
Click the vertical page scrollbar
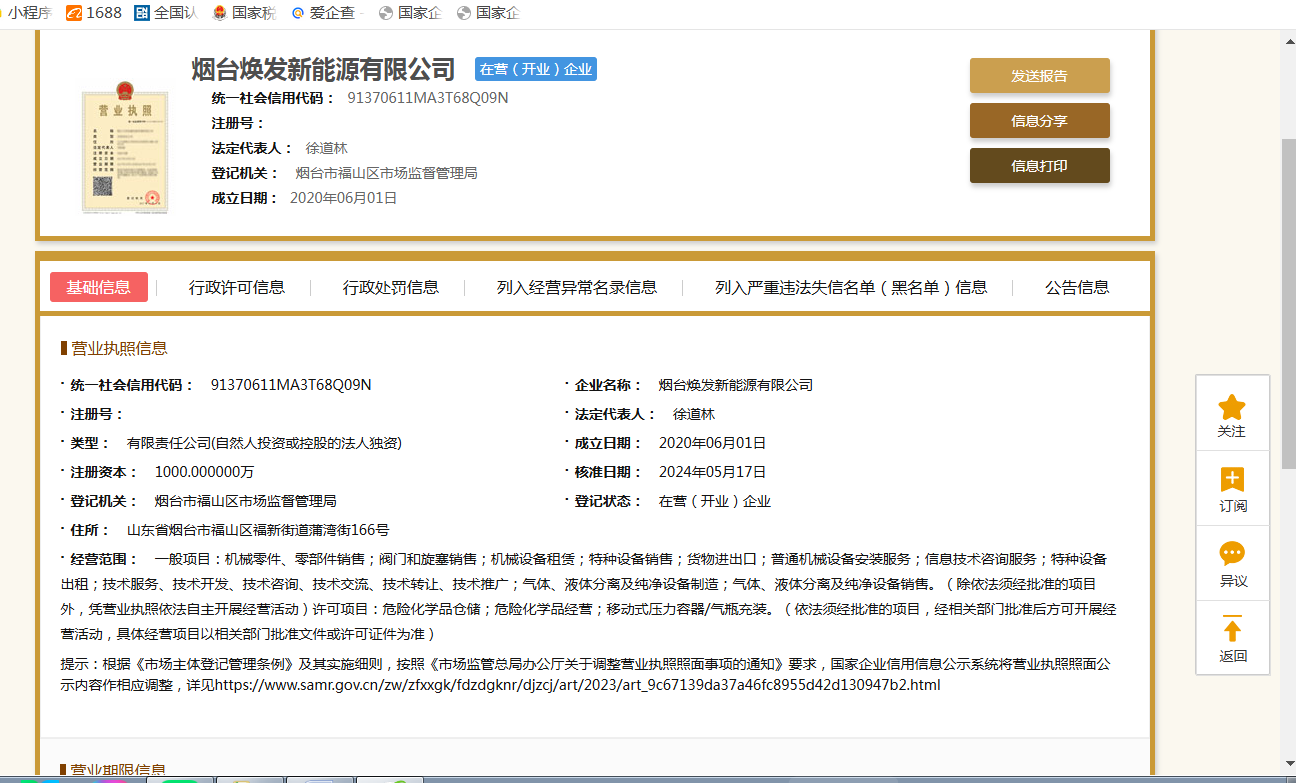1288,300
